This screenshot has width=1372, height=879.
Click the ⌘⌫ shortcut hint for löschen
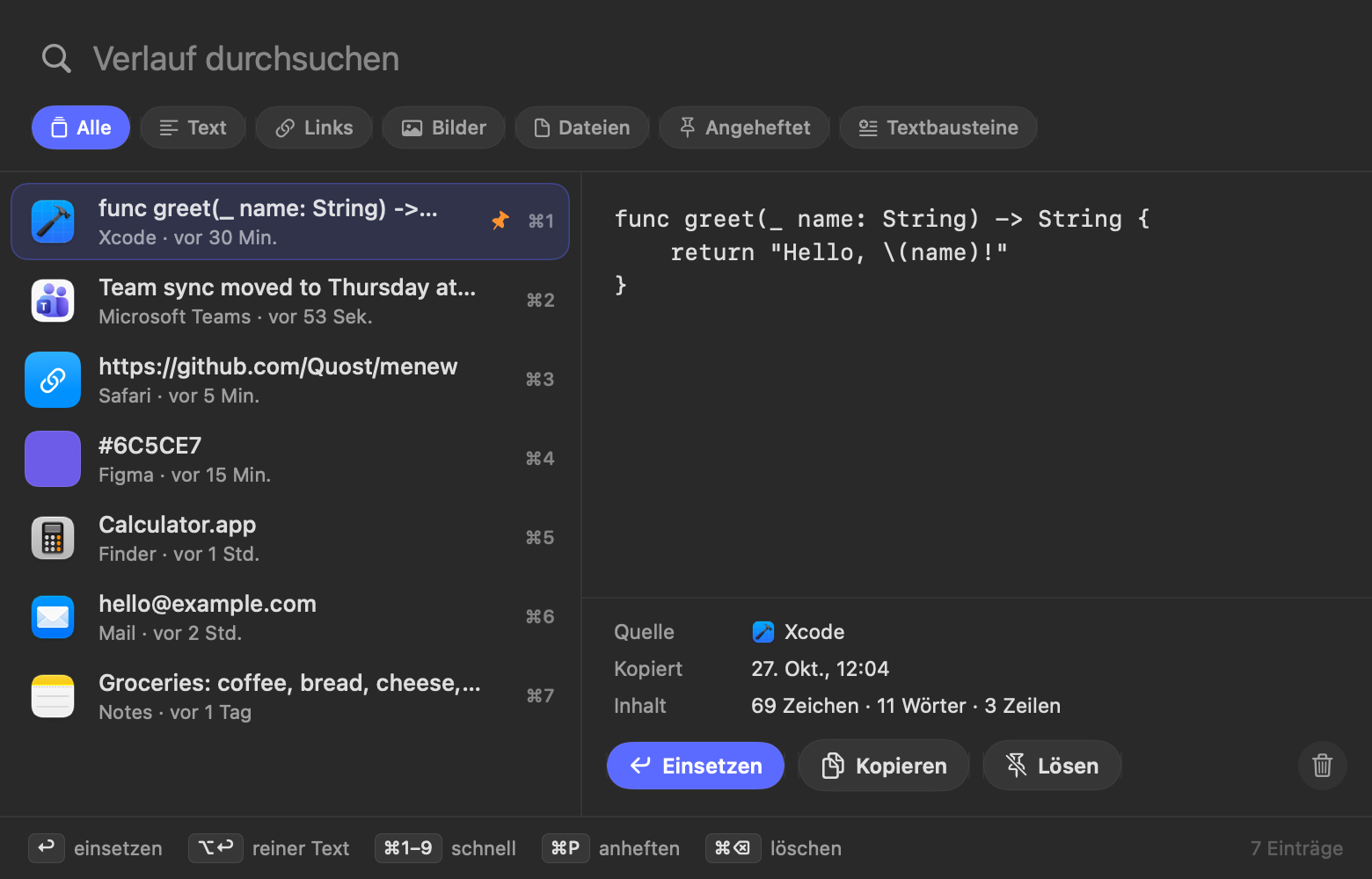click(733, 848)
